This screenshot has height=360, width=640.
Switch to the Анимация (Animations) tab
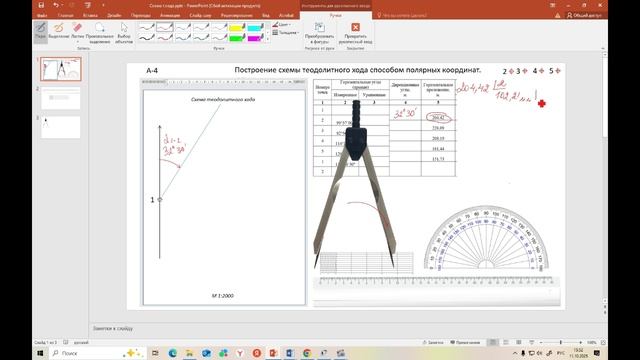point(170,16)
